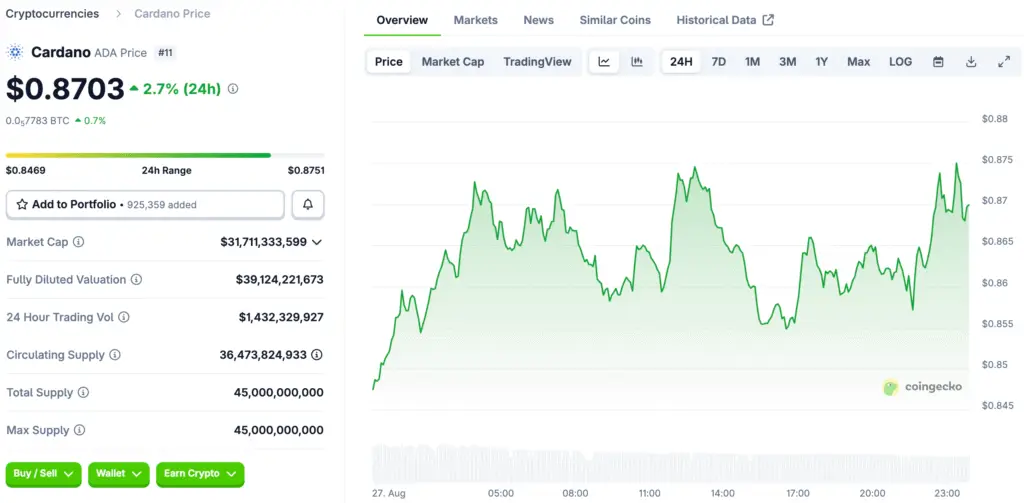1024x503 pixels.
Task: Click the $0.88 price axis label
Action: click(995, 119)
